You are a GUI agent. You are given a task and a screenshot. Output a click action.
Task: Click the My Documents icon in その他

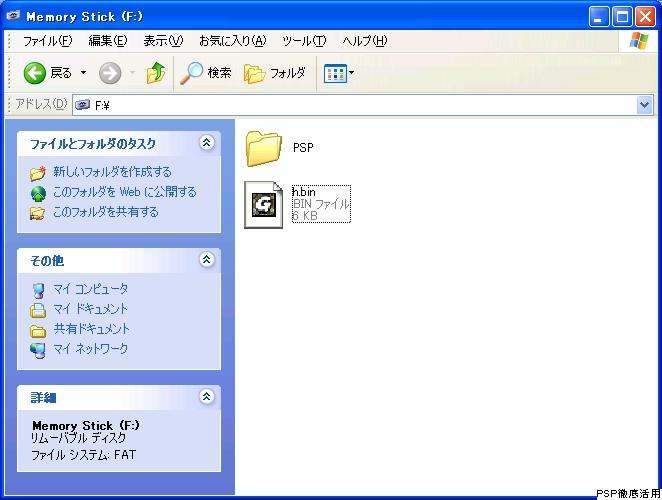coord(38,310)
